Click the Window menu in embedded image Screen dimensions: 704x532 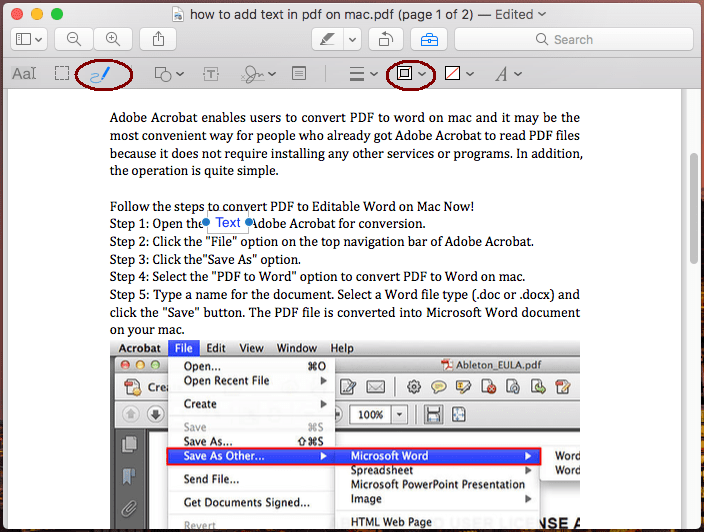tap(297, 348)
